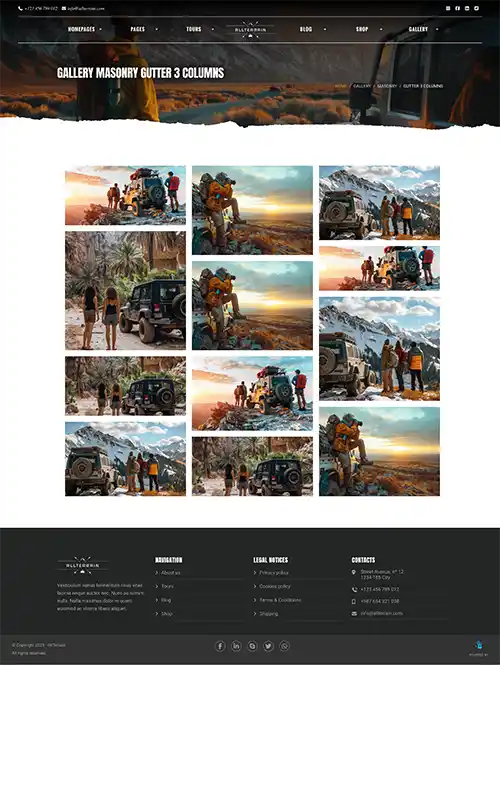Open the Facebook icon in the footer
500x800 pixels.
[220, 646]
